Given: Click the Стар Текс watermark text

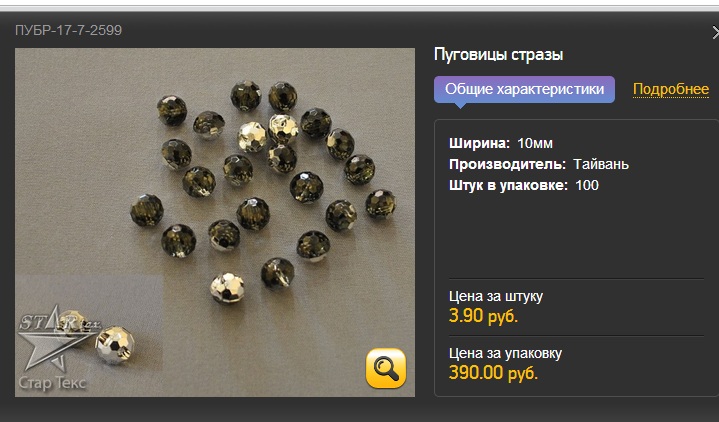Looking at the screenshot, I should (52, 383).
